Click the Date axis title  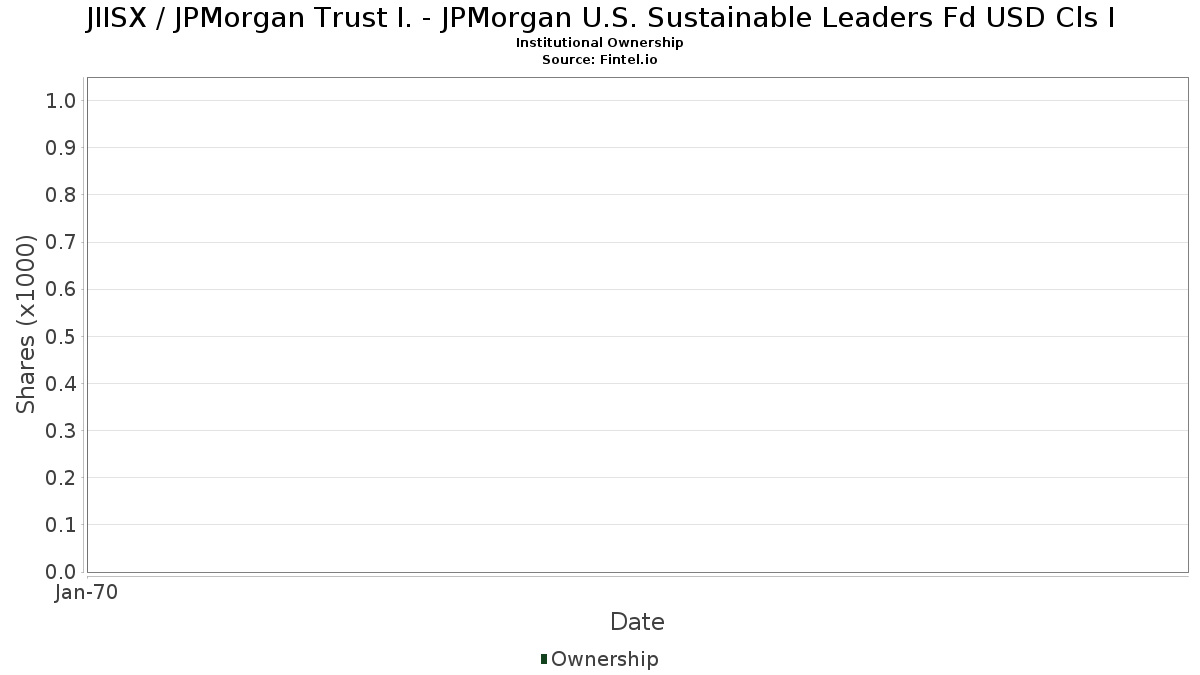637,622
